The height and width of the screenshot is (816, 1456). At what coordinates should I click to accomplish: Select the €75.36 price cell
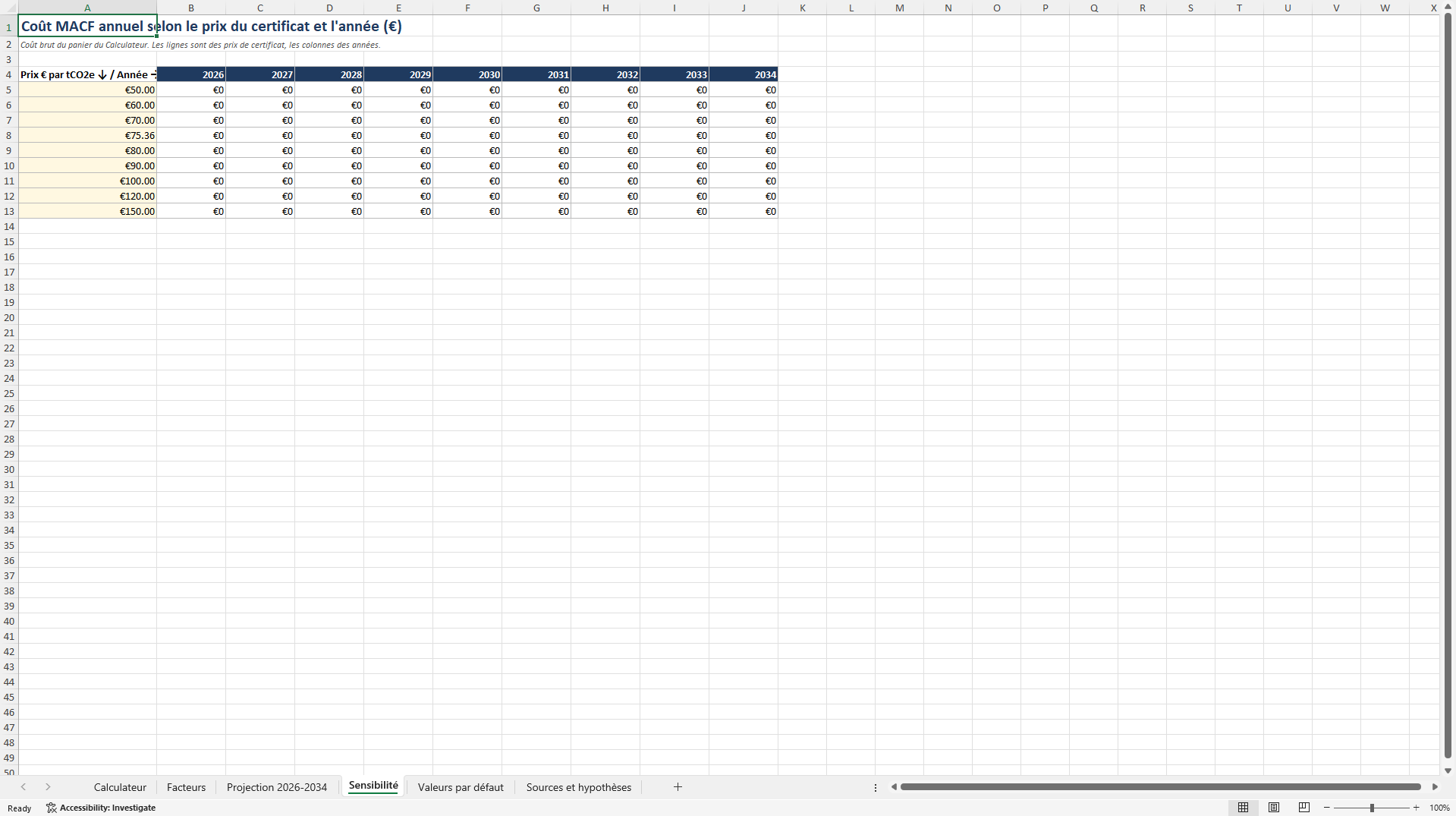87,135
